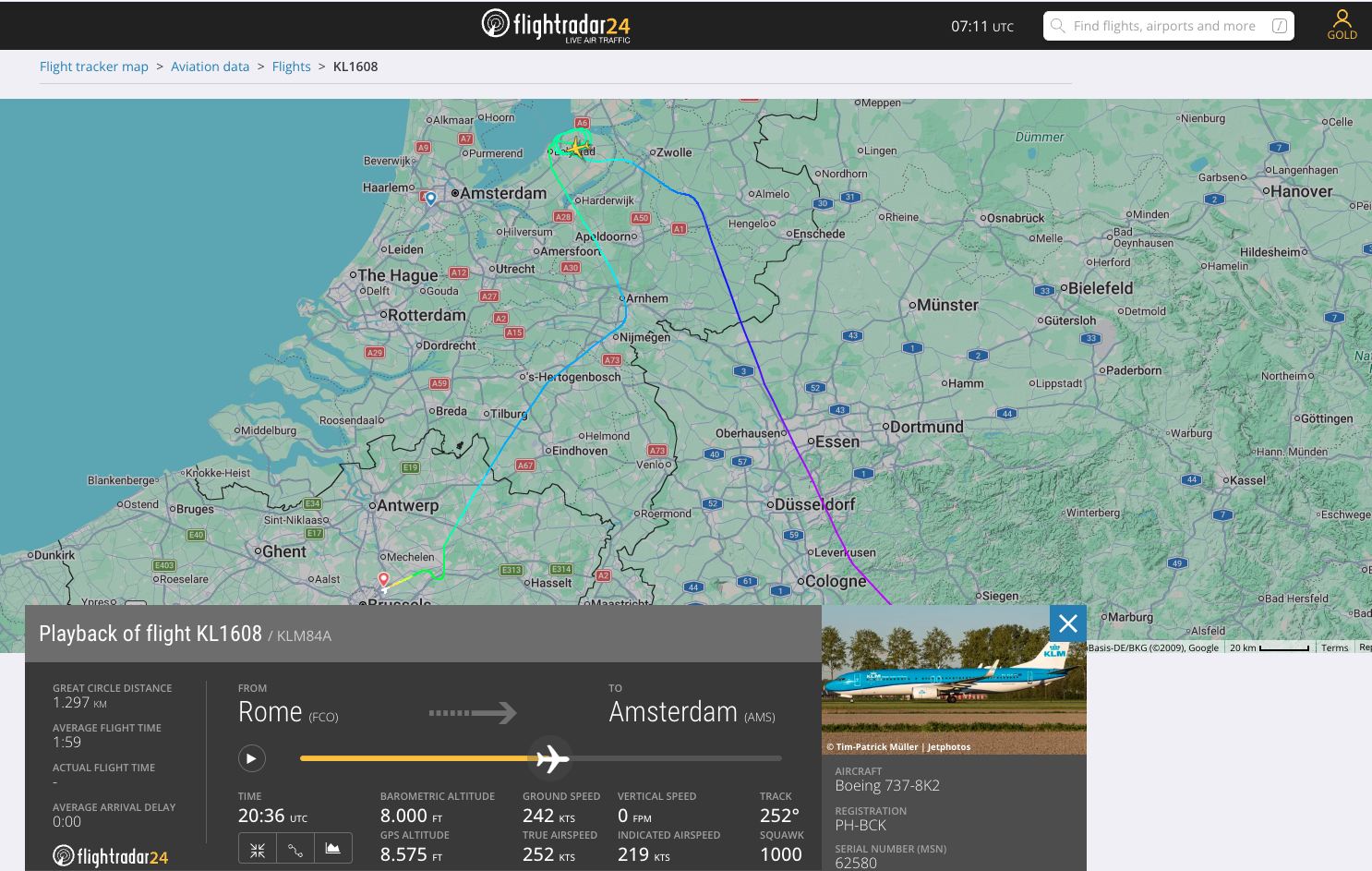Click the Hanover city label on map
Image resolution: width=1372 pixels, height=871 pixels.
pyautogui.click(x=1302, y=191)
